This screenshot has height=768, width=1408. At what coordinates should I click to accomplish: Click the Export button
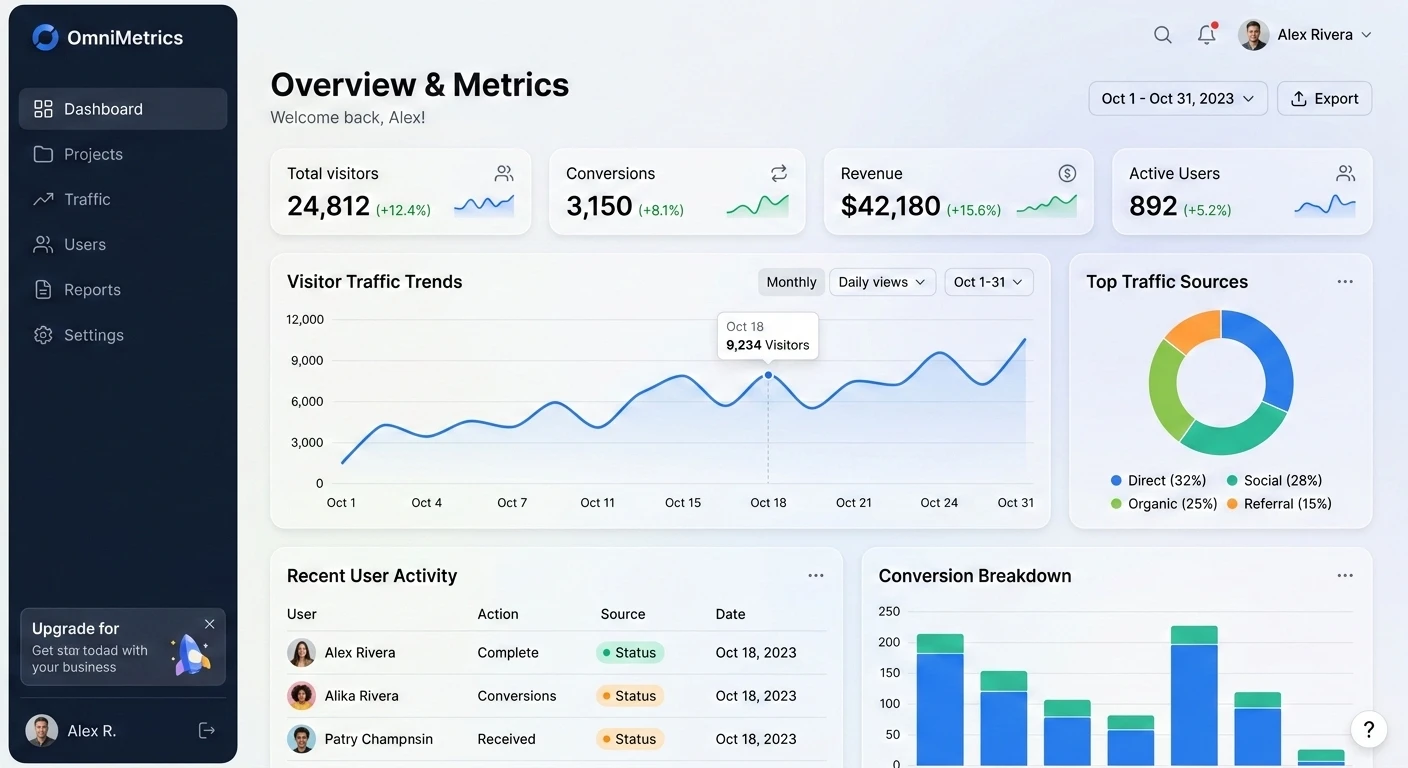pos(1324,99)
